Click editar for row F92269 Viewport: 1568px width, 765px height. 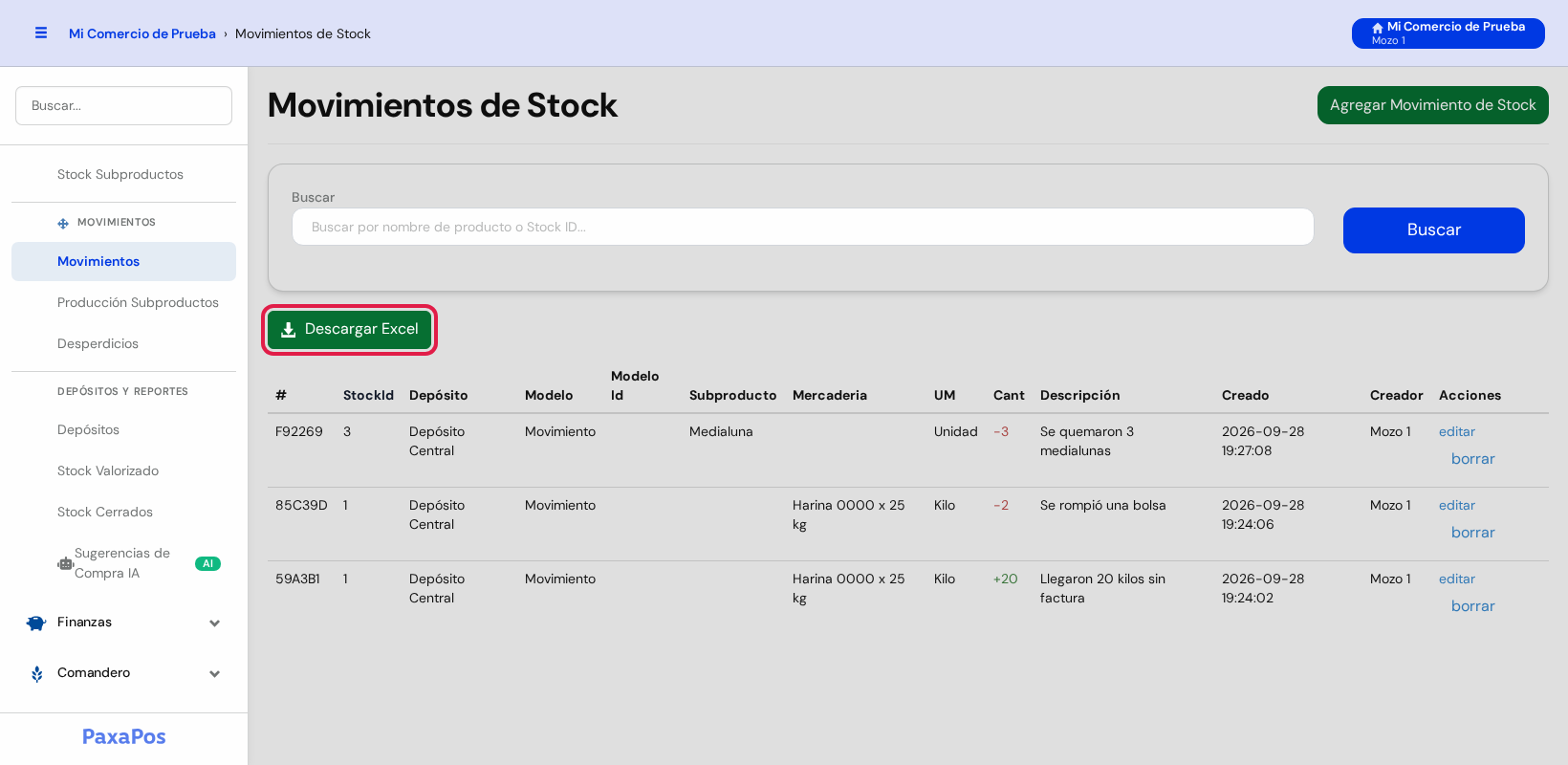click(x=1456, y=431)
